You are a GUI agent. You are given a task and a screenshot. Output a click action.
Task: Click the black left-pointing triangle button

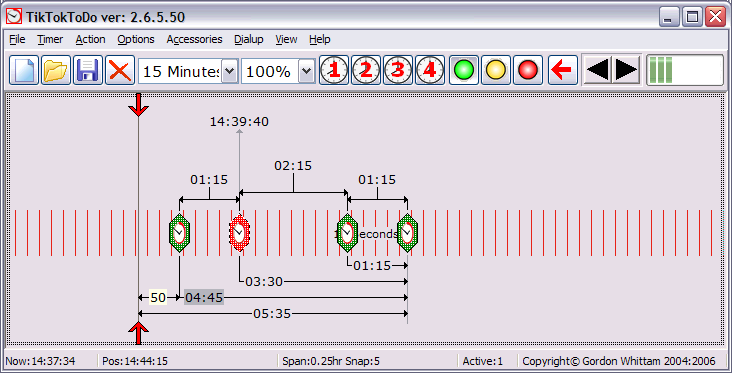coord(598,70)
